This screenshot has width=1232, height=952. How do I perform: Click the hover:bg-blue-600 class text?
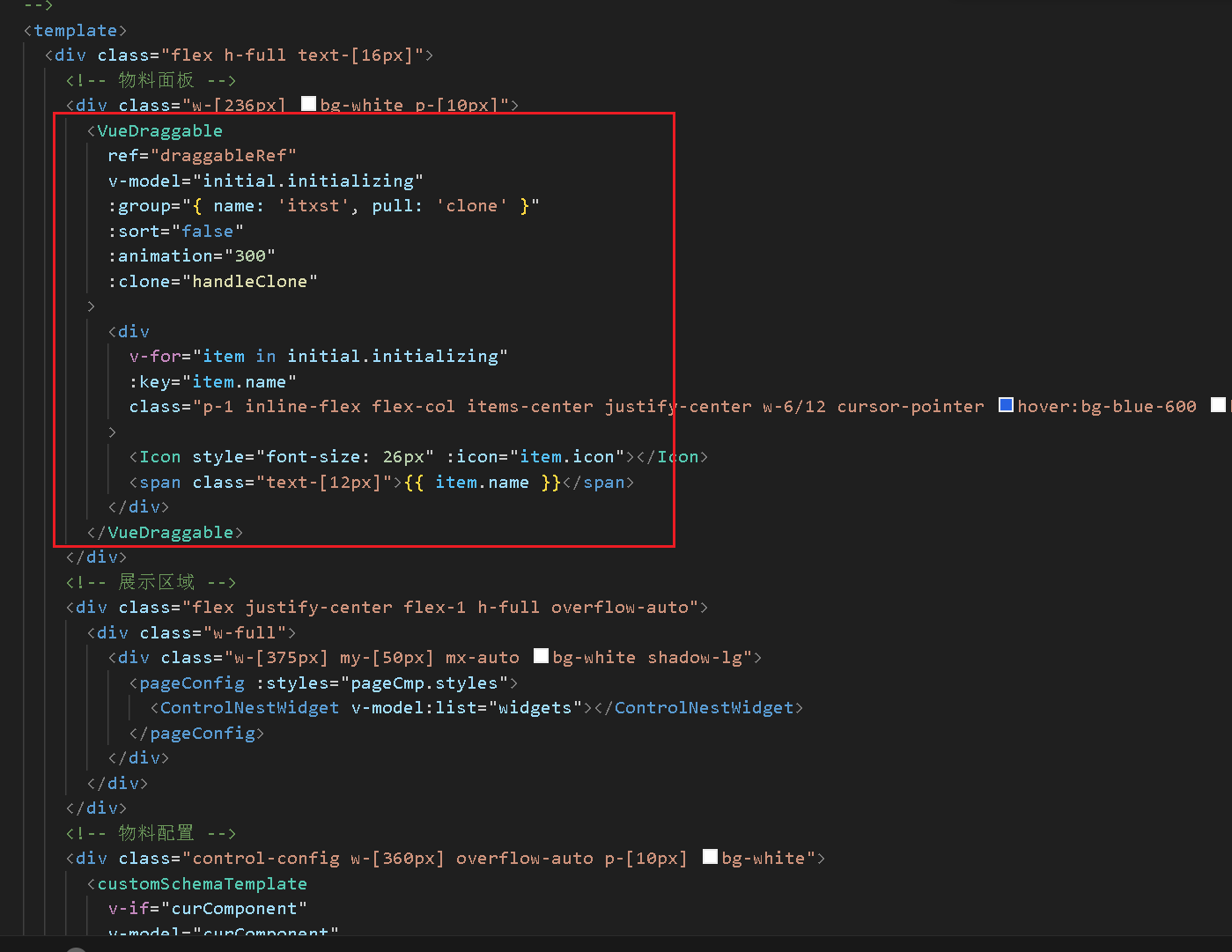click(x=1107, y=407)
